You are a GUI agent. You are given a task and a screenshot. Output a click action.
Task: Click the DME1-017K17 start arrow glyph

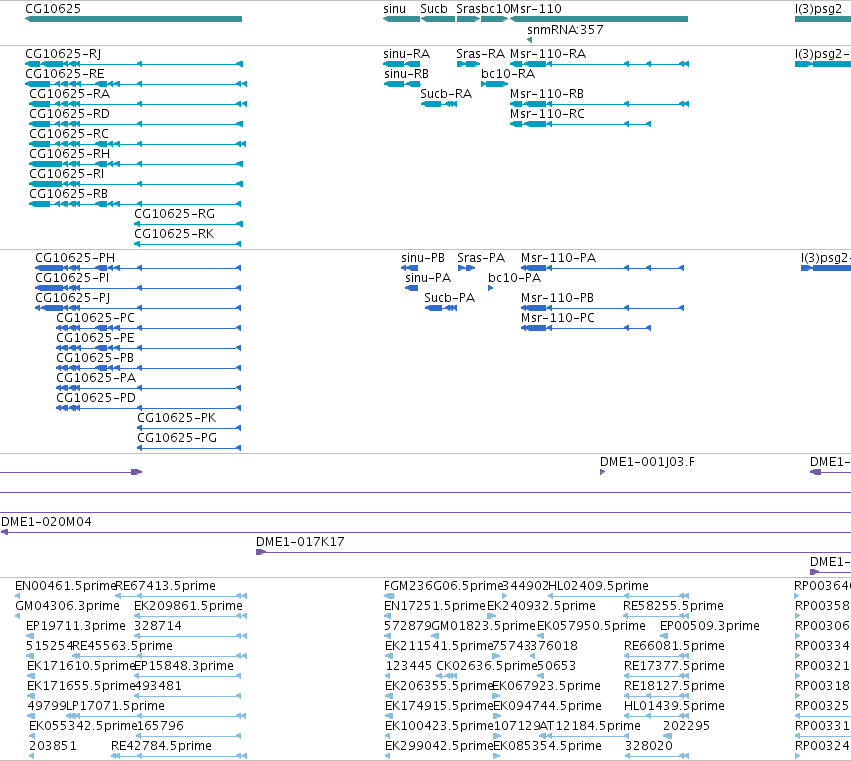click(x=261, y=552)
